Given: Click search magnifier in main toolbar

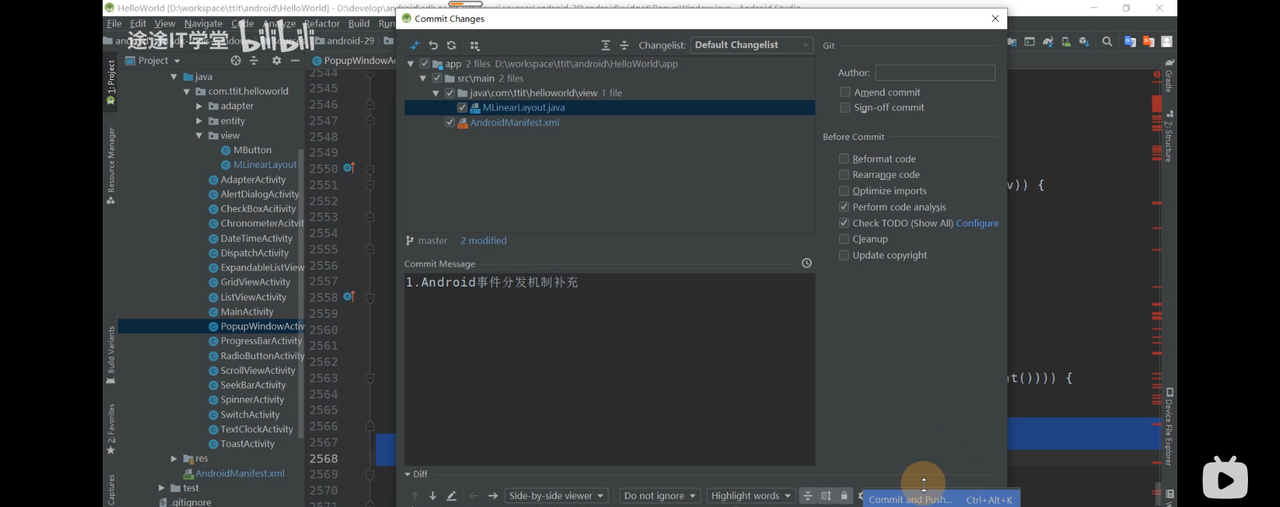Looking at the screenshot, I should coord(1107,42).
